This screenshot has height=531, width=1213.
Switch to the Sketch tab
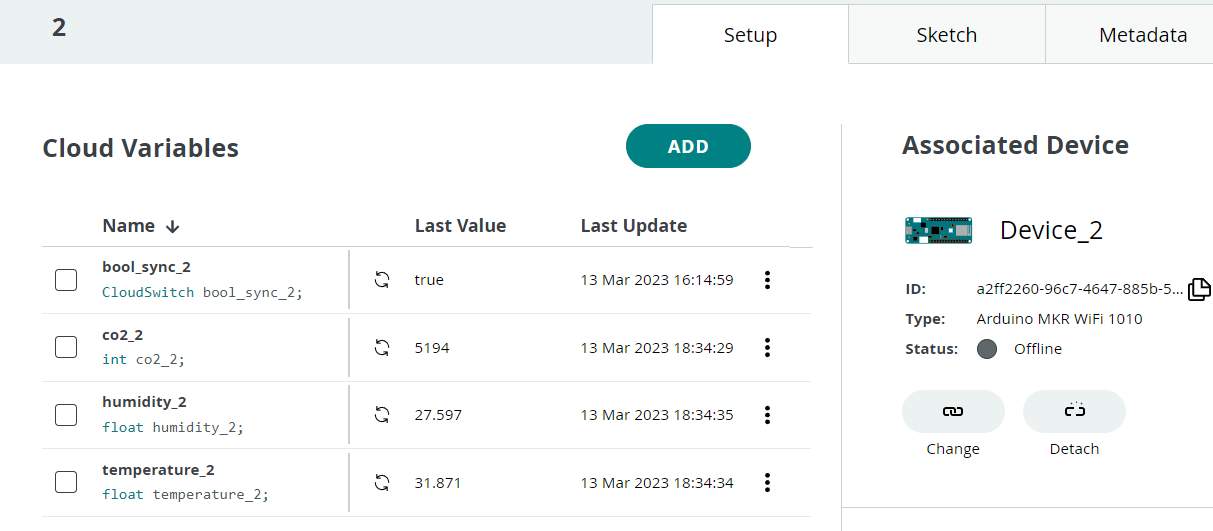pos(946,35)
